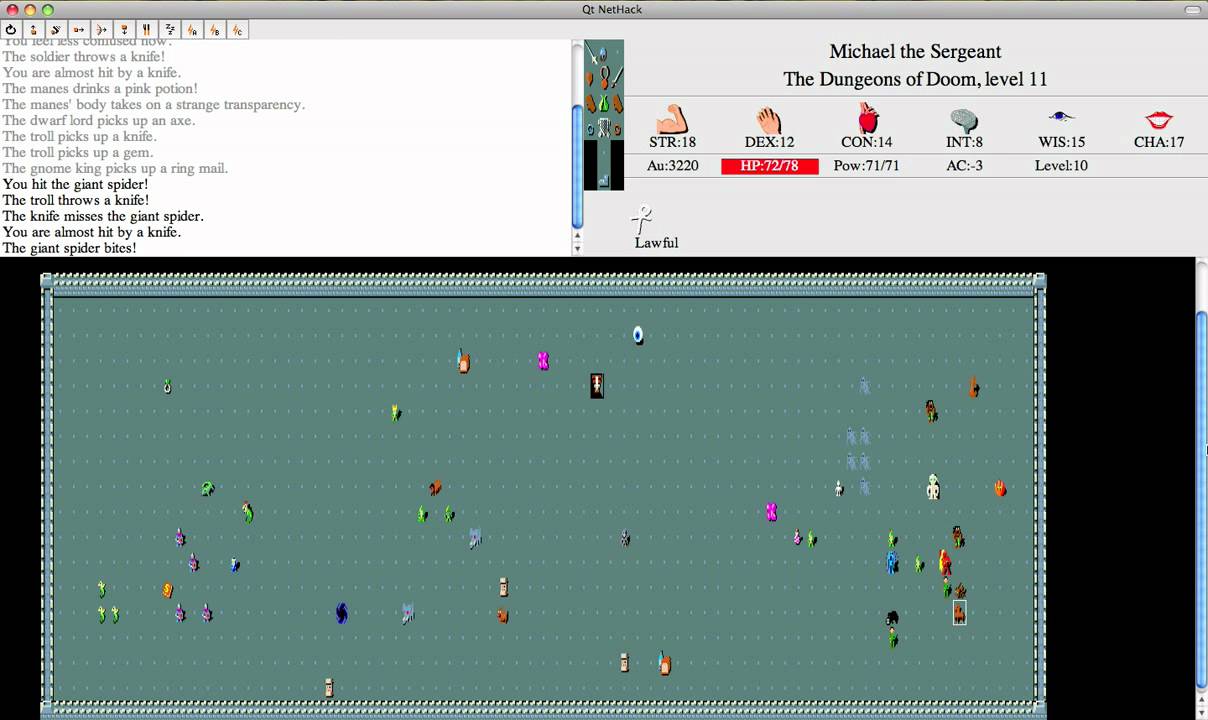
Task: Click the blue floating eye on the map
Action: 638,335
